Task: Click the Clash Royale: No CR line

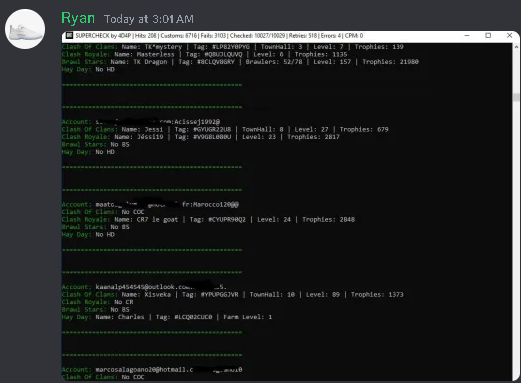Action: pos(97,302)
